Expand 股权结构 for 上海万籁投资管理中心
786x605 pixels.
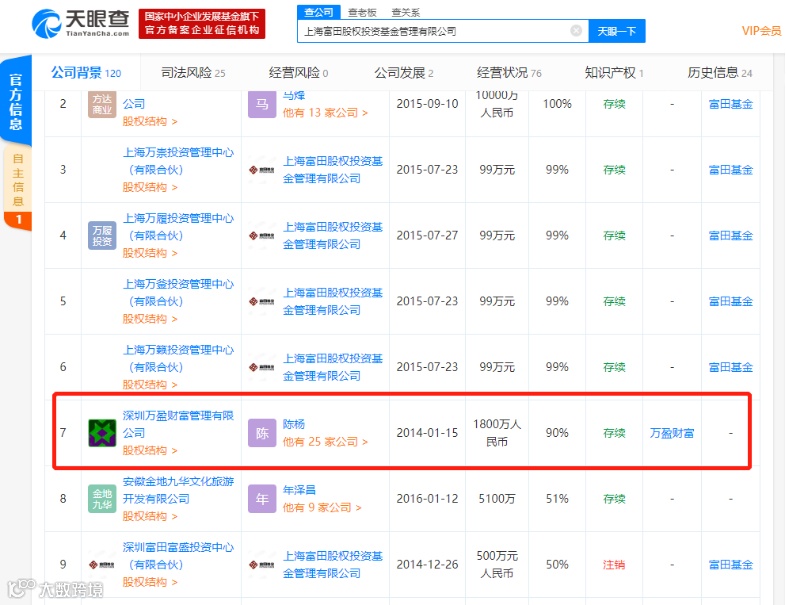point(150,384)
